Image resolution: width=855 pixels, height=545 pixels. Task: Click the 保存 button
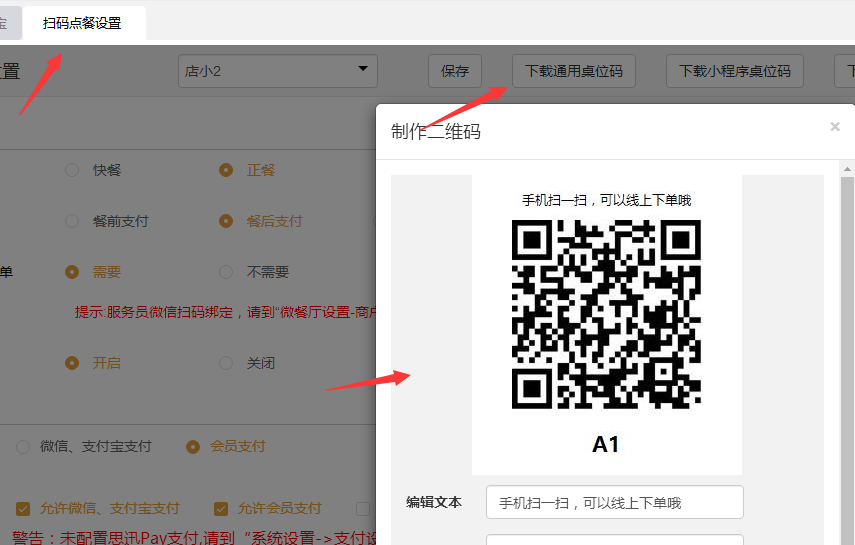pyautogui.click(x=455, y=71)
